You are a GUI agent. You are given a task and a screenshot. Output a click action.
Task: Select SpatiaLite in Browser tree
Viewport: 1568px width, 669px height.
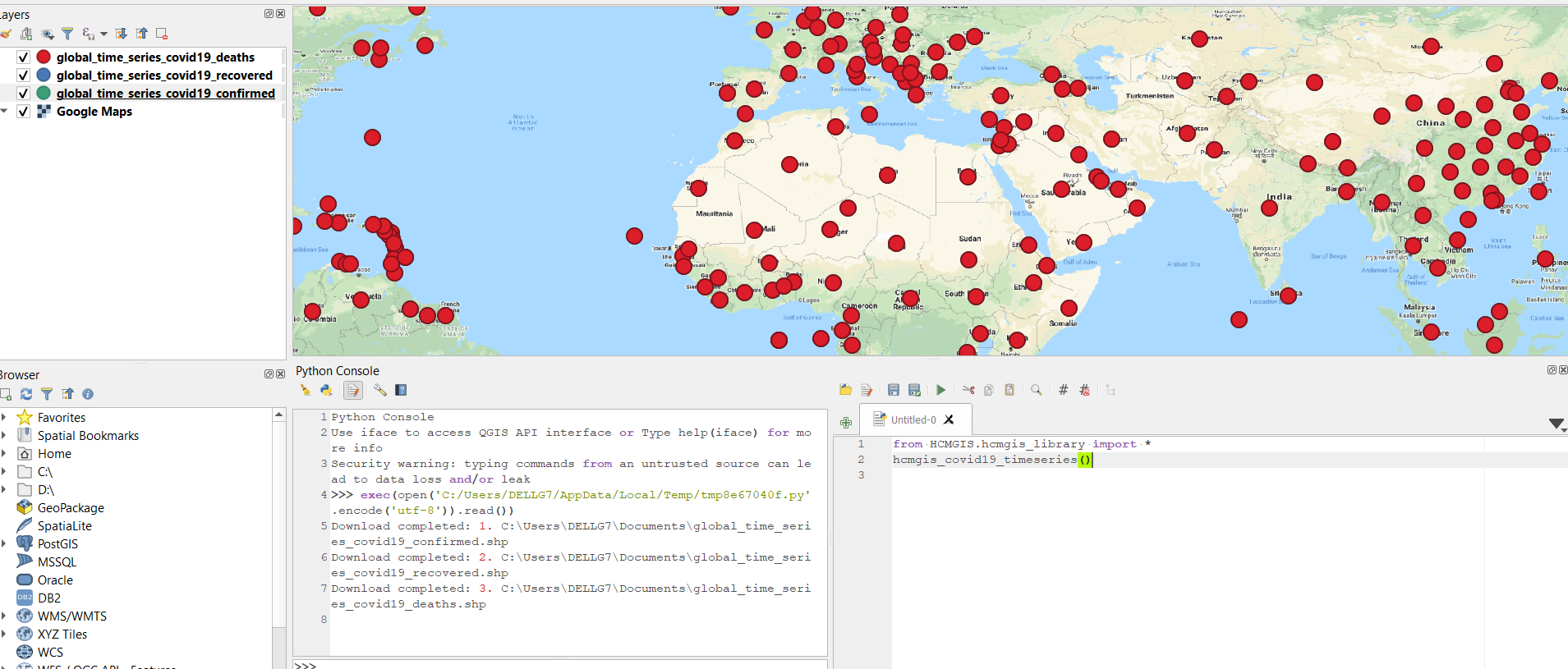click(65, 526)
